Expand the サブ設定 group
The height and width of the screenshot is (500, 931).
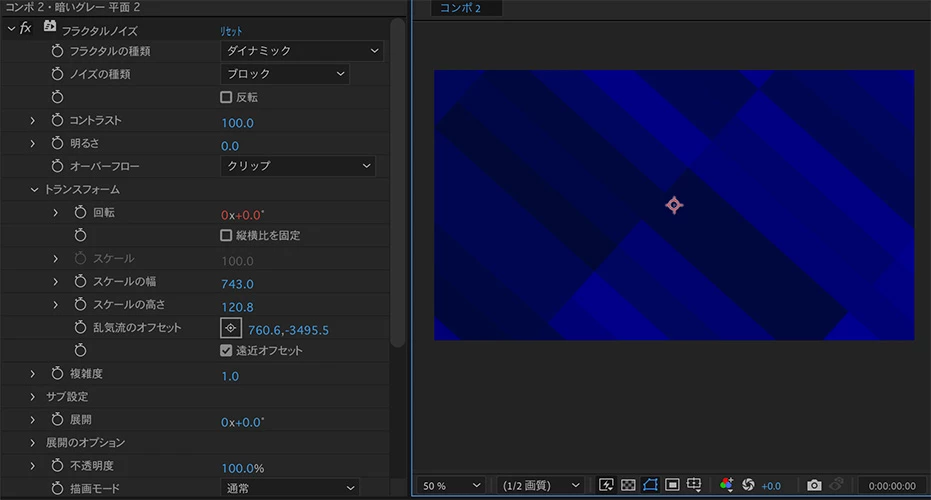point(33,397)
